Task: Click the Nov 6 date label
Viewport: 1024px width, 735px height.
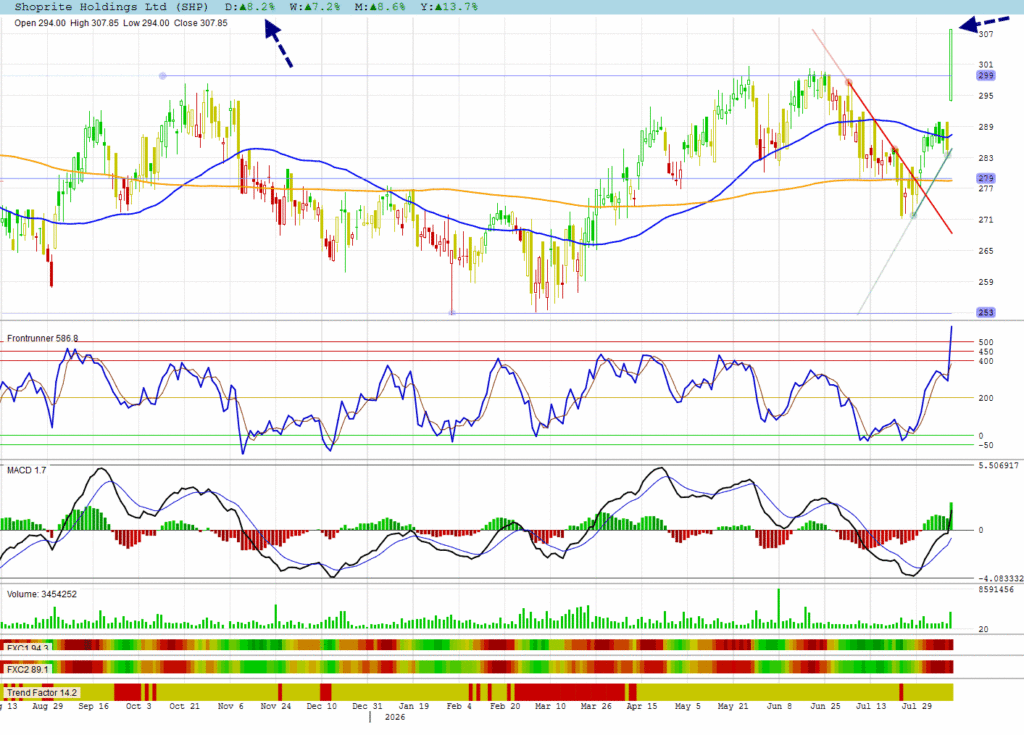Action: coord(231,706)
